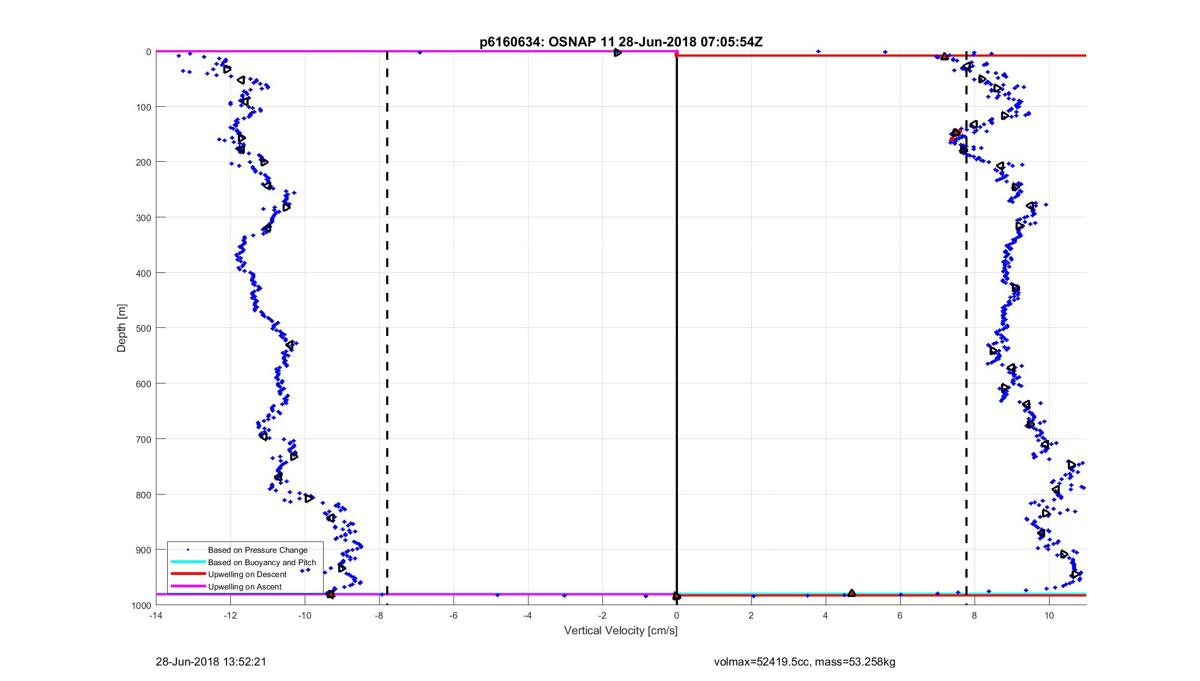Image resolution: width=1200 pixels, height=681 pixels.
Task: Click depth axis tick label '800'
Action: (143, 495)
